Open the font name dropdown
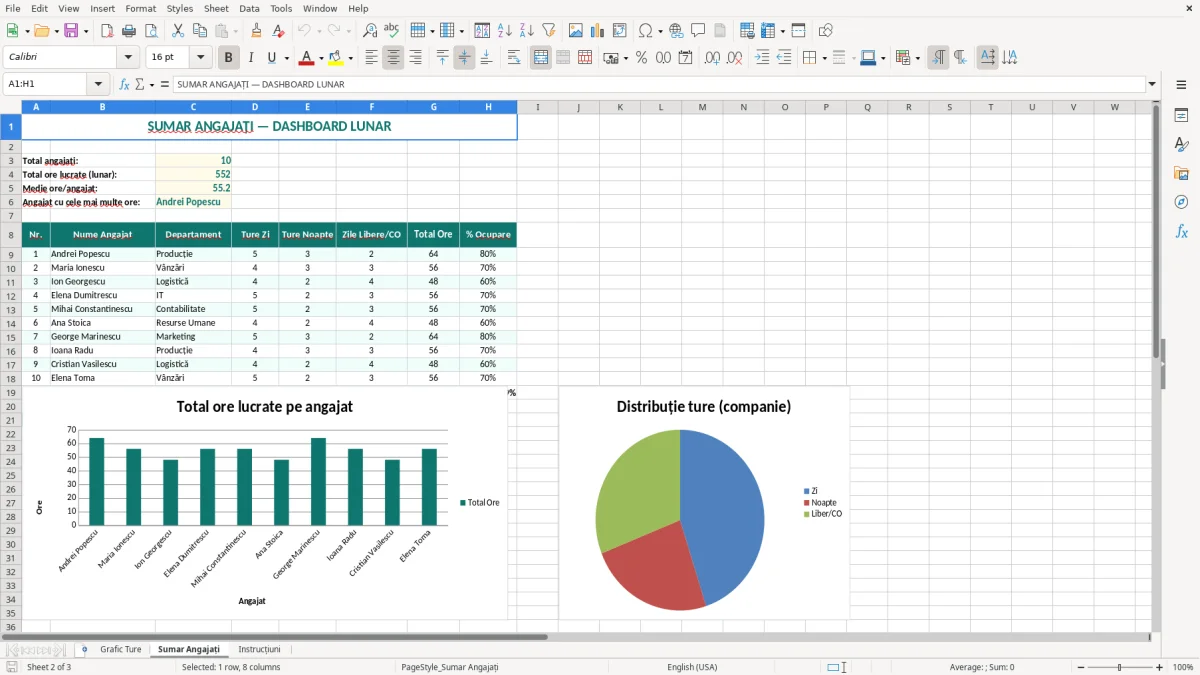This screenshot has height=675, width=1200. 128,58
